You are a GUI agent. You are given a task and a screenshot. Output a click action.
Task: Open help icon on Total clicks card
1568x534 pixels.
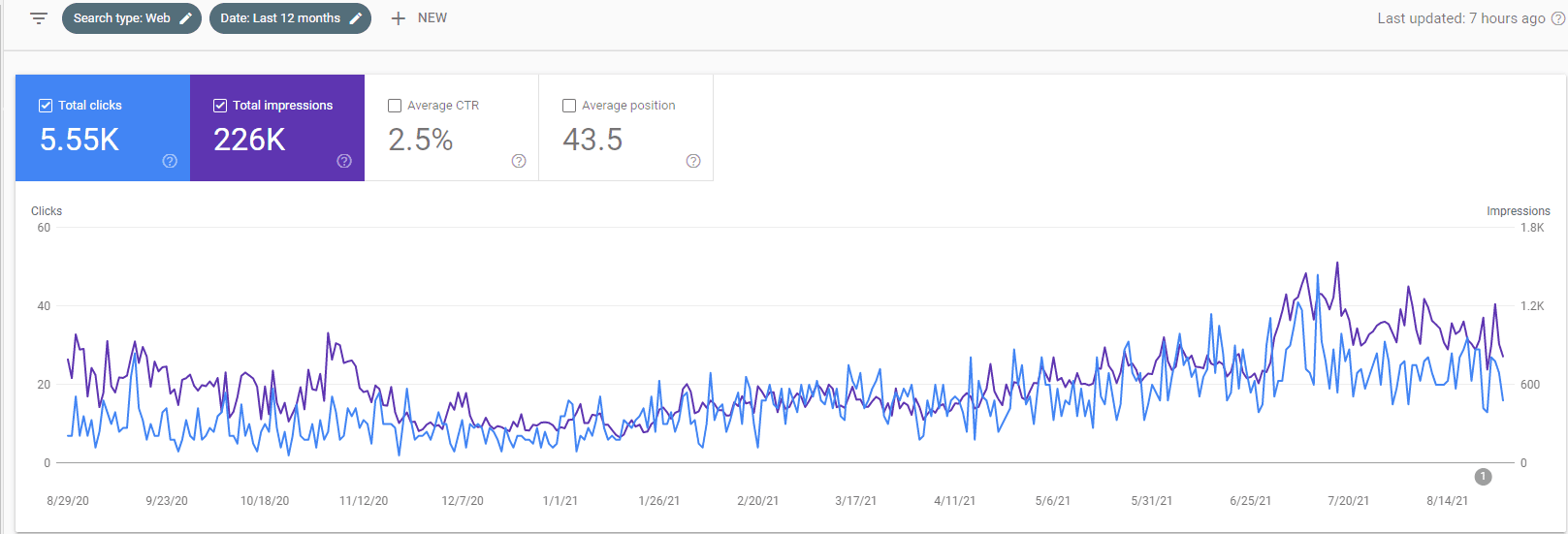pyautogui.click(x=170, y=161)
